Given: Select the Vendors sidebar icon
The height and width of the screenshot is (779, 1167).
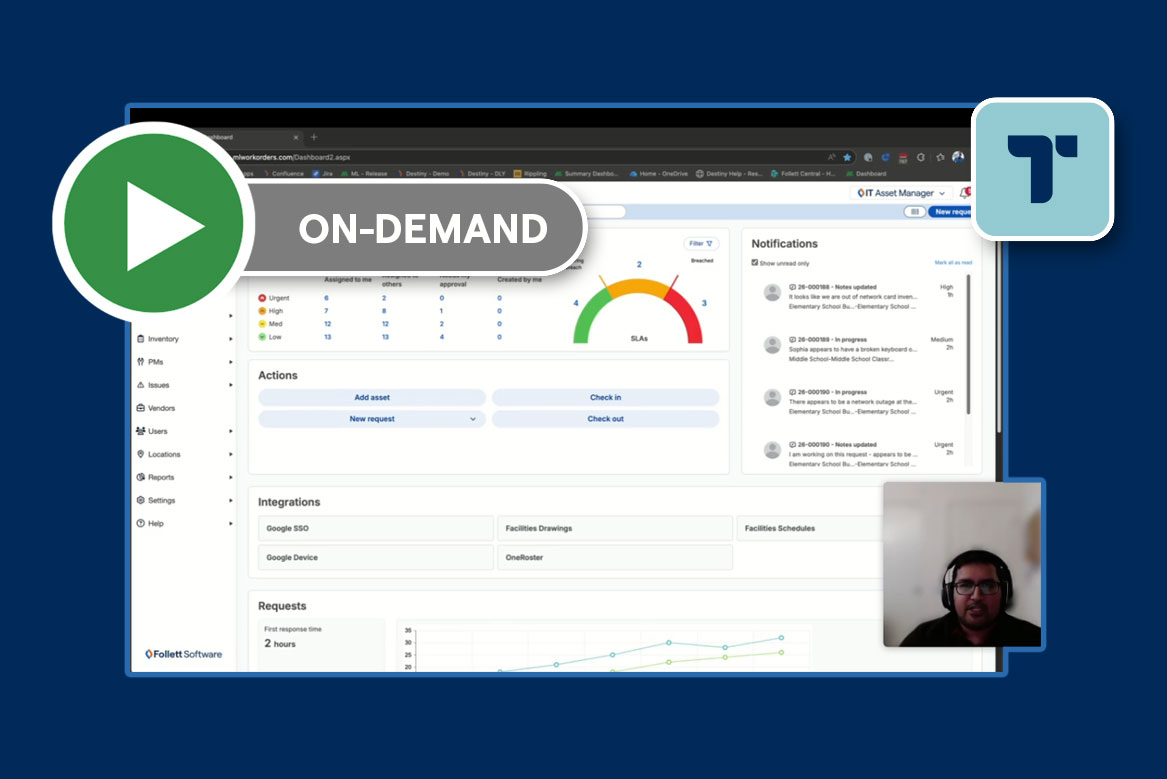Looking at the screenshot, I should (140, 408).
